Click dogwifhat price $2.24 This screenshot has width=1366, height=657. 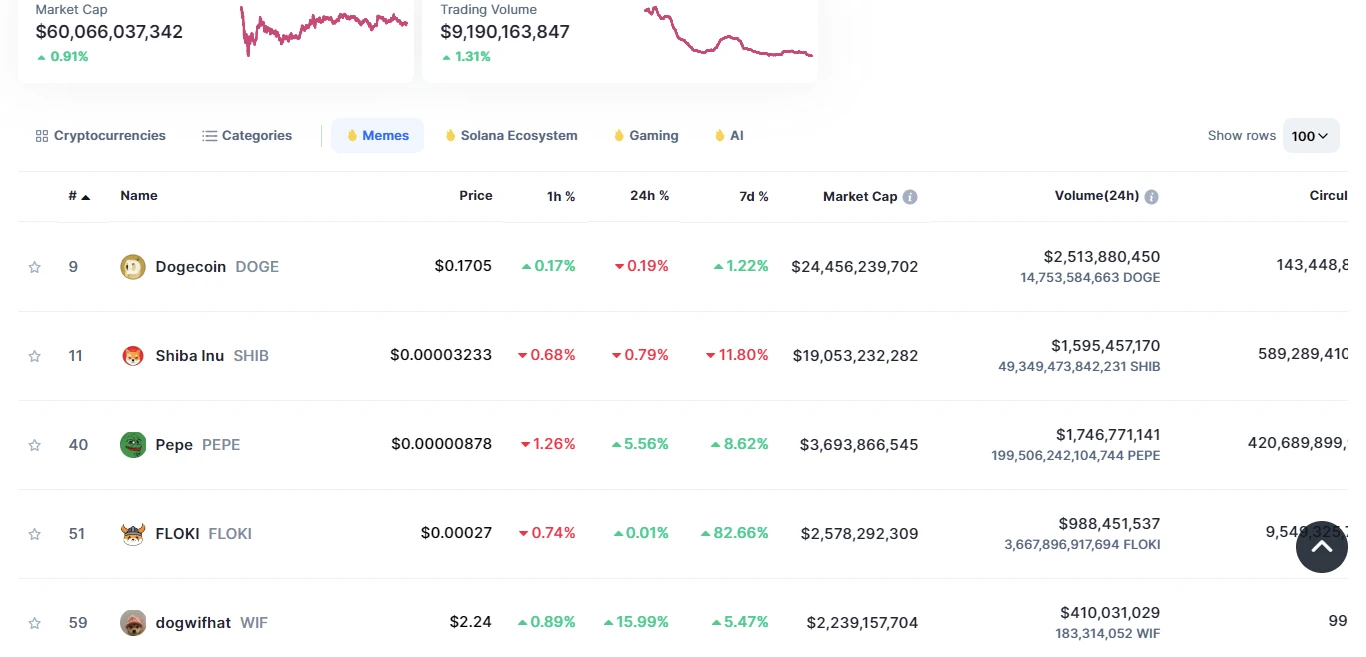tap(471, 622)
